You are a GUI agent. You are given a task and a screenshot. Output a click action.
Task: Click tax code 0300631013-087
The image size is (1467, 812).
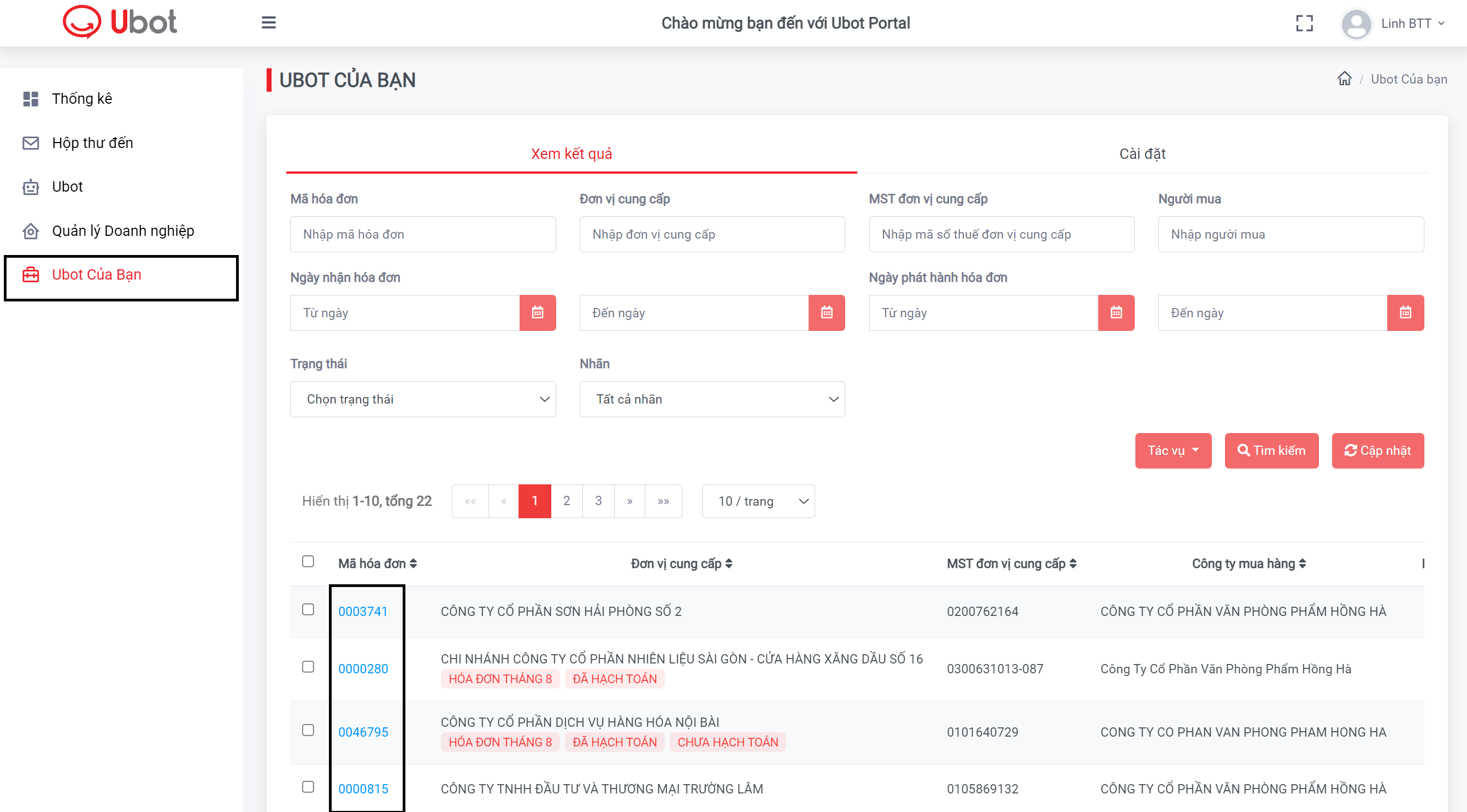995,668
